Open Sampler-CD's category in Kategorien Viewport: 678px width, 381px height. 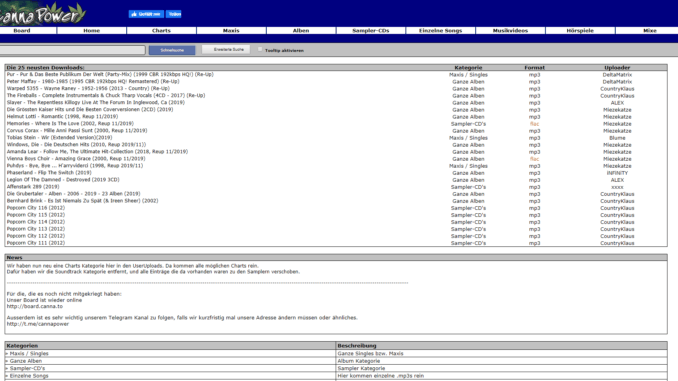(27, 368)
